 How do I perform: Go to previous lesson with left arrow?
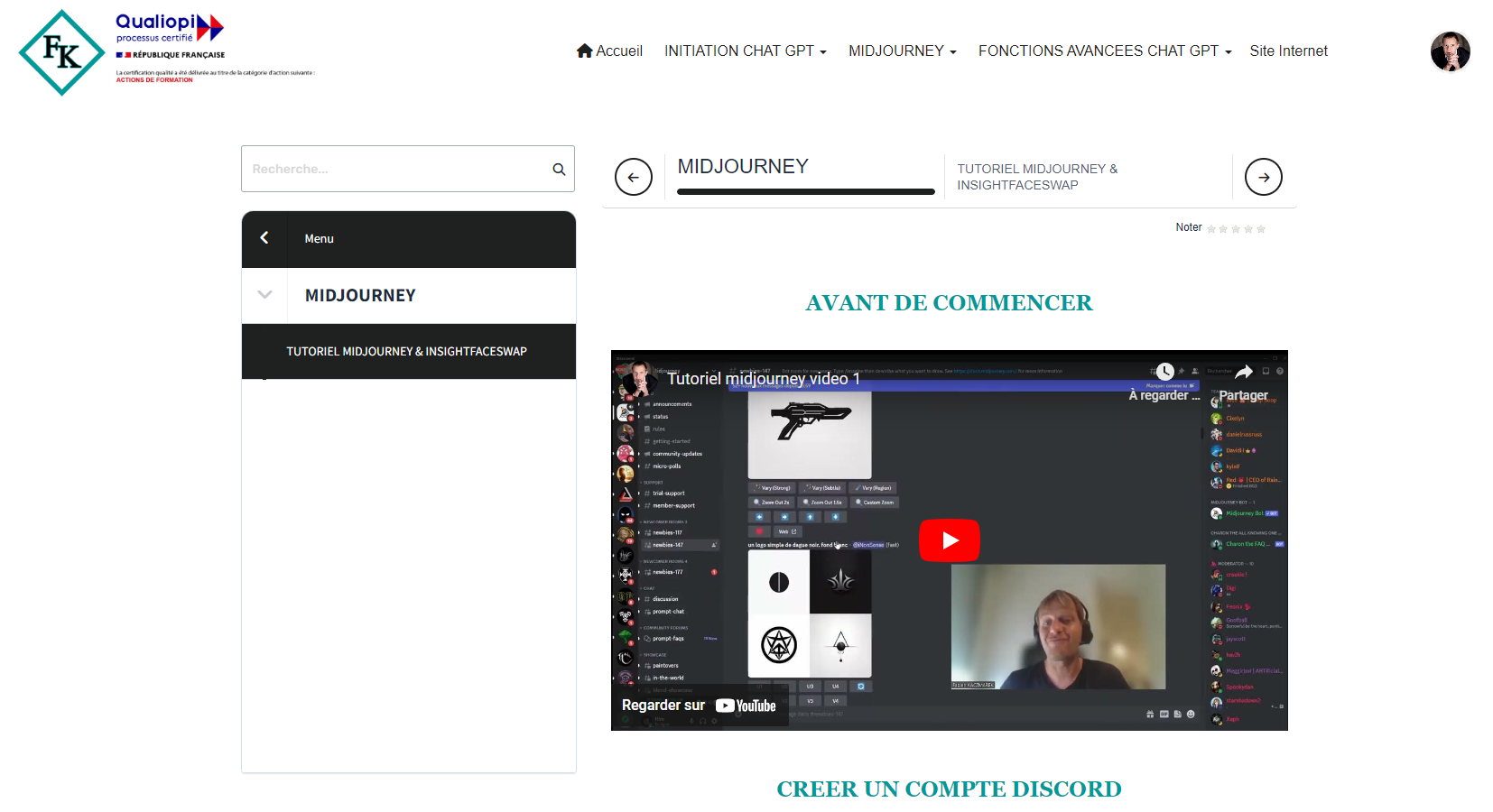click(x=633, y=177)
